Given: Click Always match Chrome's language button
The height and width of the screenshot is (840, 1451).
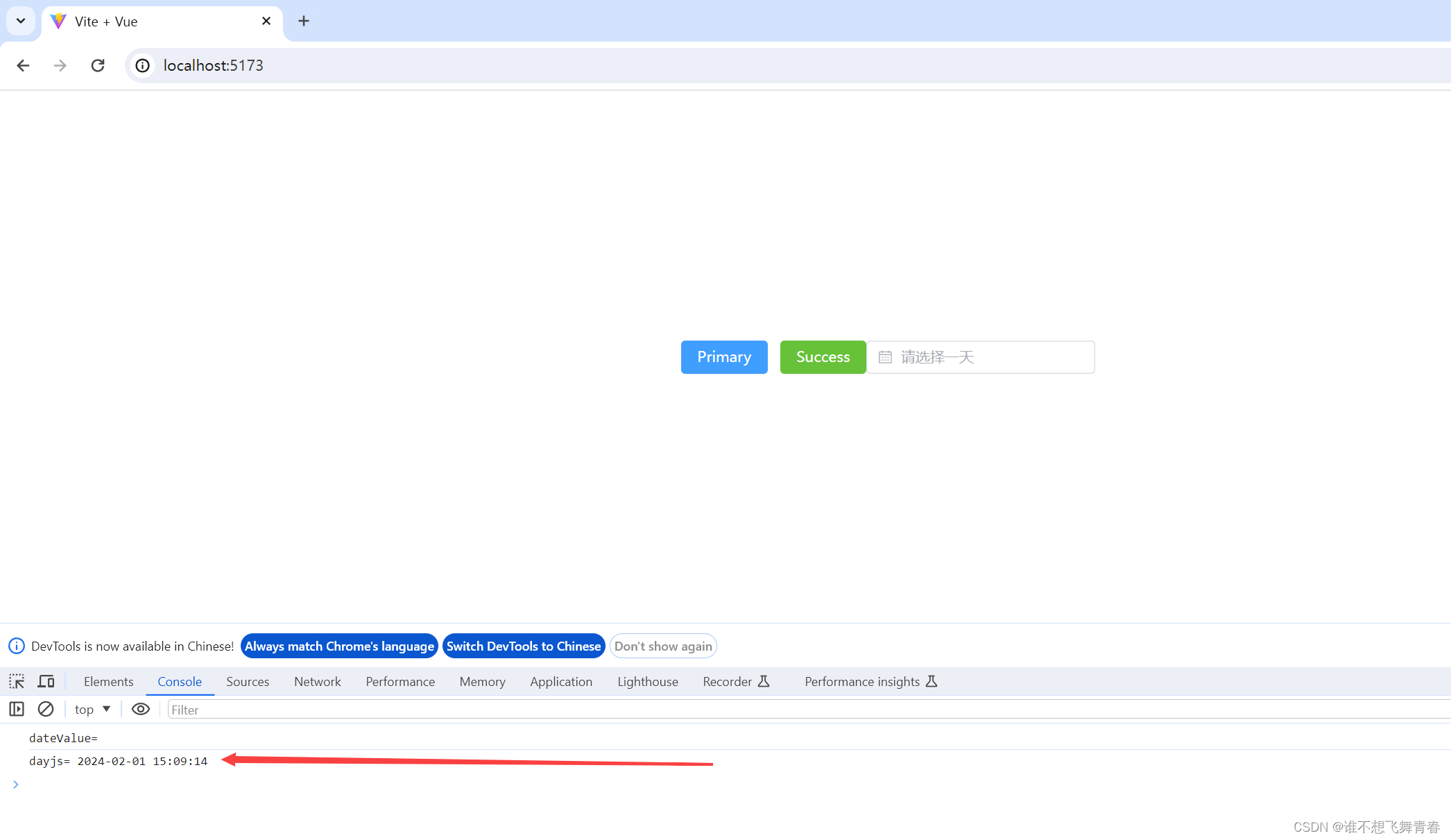Looking at the screenshot, I should (339, 645).
